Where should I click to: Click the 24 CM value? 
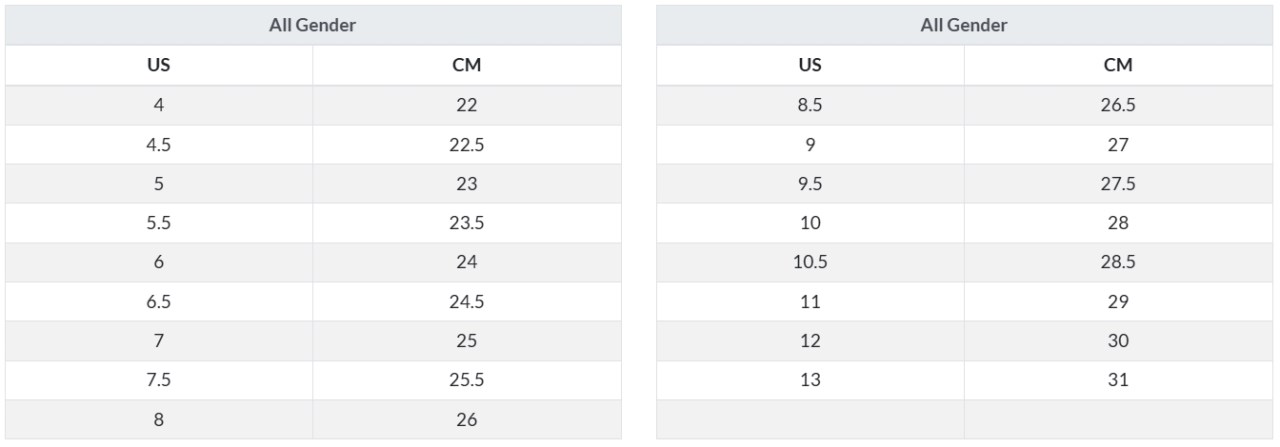coord(467,262)
